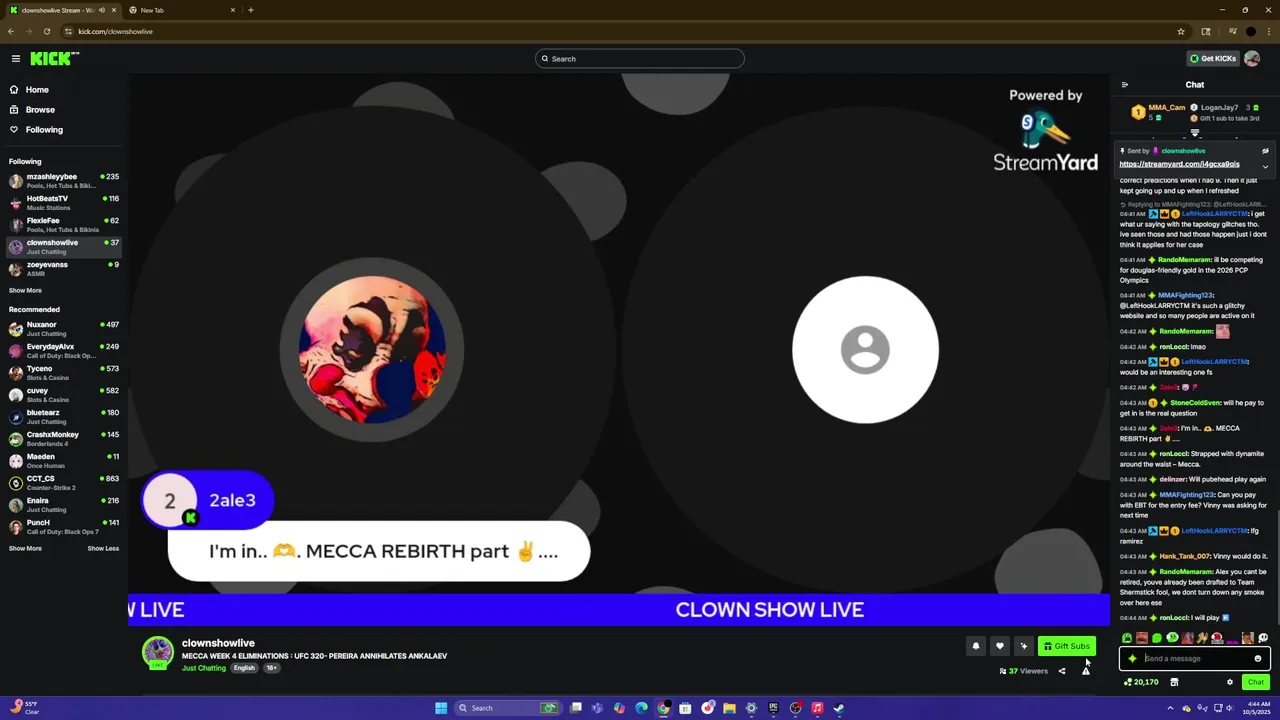Image resolution: width=1280 pixels, height=720 pixels.
Task: Report the stream warning icon
Action: click(1086, 671)
